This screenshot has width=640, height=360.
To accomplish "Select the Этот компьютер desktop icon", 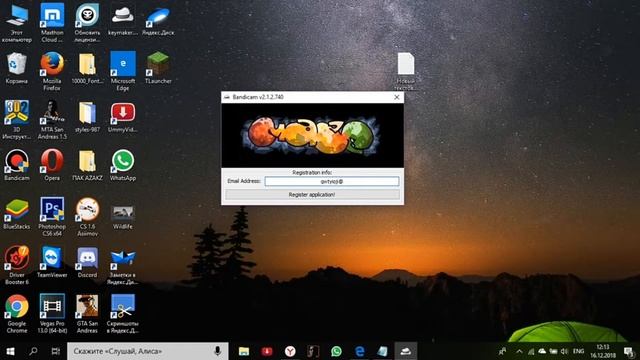I will (x=17, y=22).
